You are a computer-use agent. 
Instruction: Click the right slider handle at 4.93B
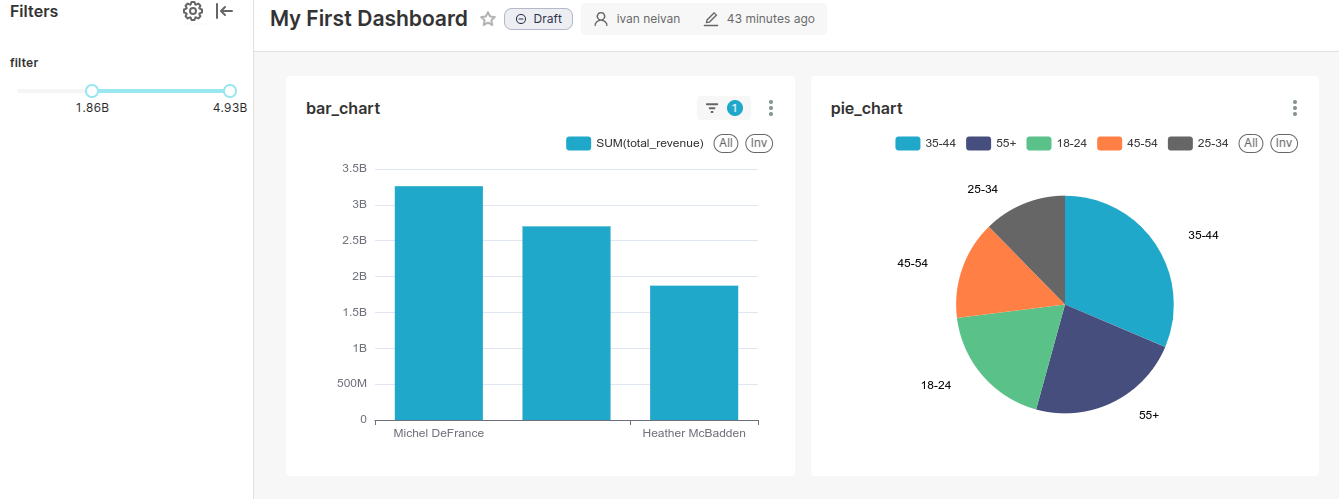pyautogui.click(x=230, y=91)
